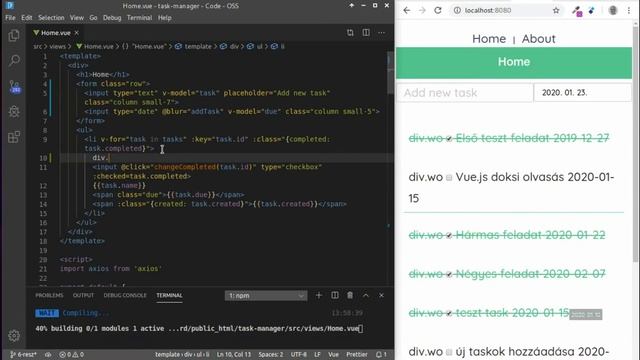Open the browser three-dot menu
This screenshot has width=640, height=360.
click(x=629, y=11)
